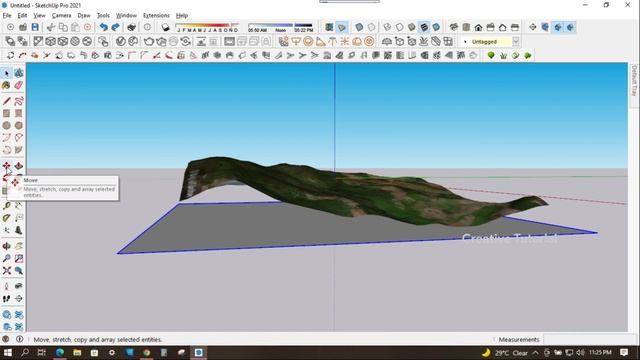Select the Freehand tool

click(x=19, y=101)
